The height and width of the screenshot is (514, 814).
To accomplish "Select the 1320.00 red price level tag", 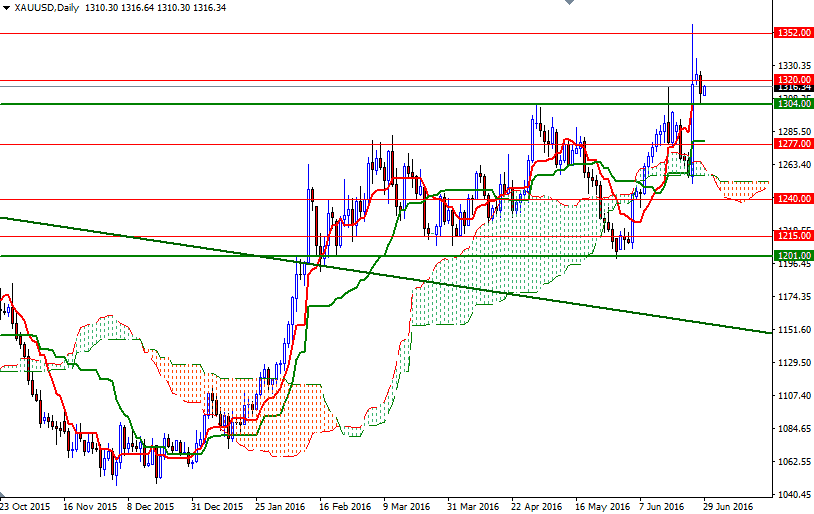I will (x=792, y=79).
